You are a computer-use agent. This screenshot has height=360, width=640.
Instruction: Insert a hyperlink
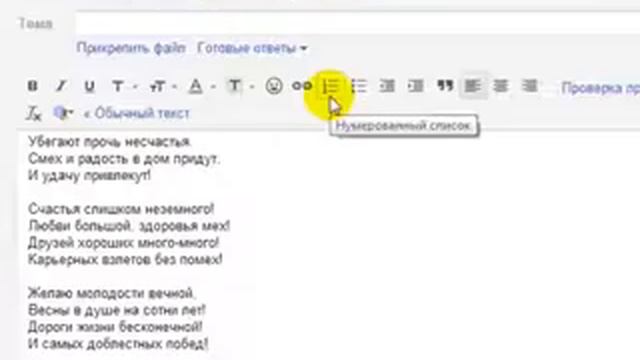(302, 86)
